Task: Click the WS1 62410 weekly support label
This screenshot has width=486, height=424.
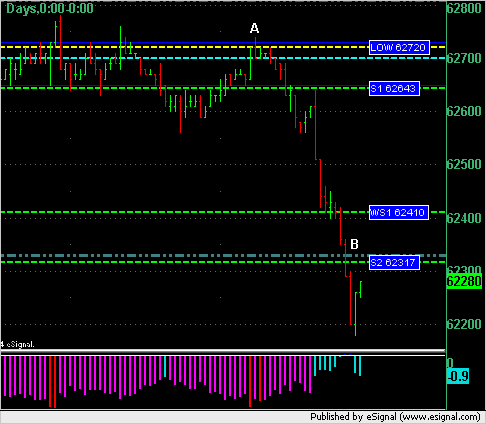Action: [399, 212]
